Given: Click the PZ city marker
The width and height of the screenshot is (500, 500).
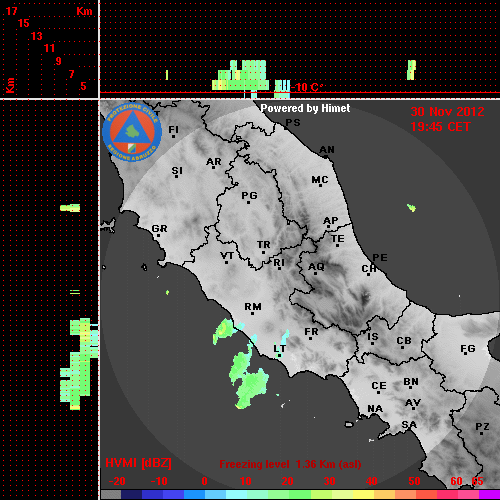Looking at the screenshot, I should (x=482, y=429).
